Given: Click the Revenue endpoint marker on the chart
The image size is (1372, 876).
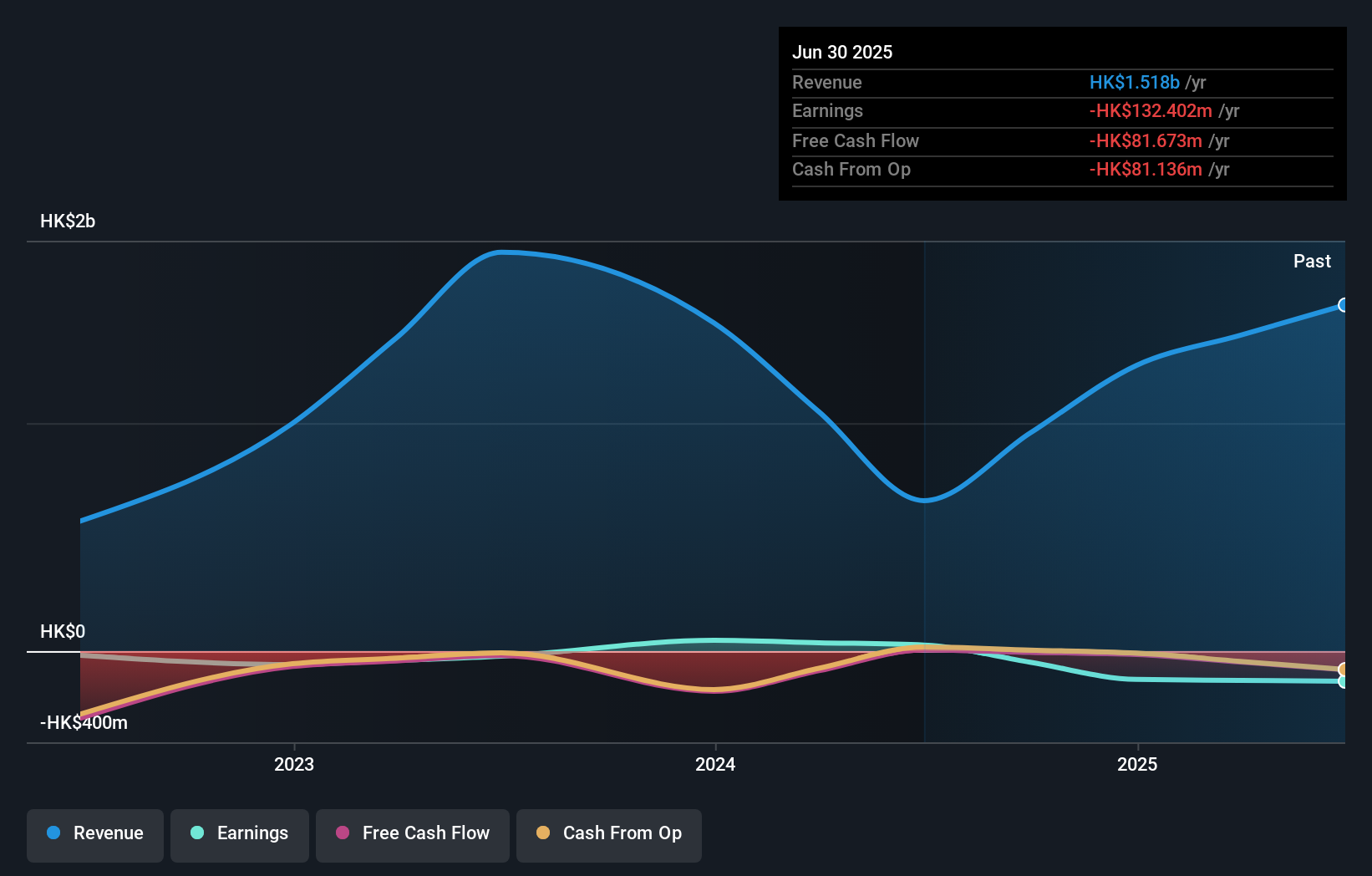Looking at the screenshot, I should 1343,305.
